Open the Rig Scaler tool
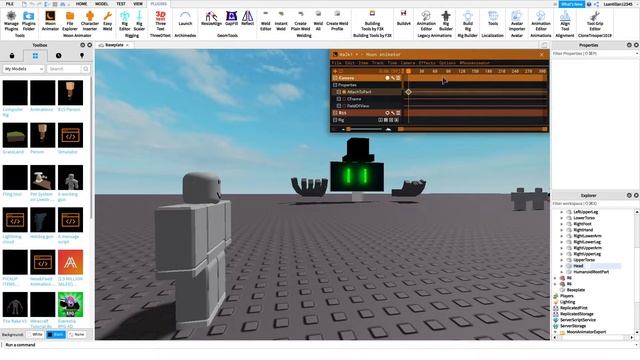 [139, 21]
